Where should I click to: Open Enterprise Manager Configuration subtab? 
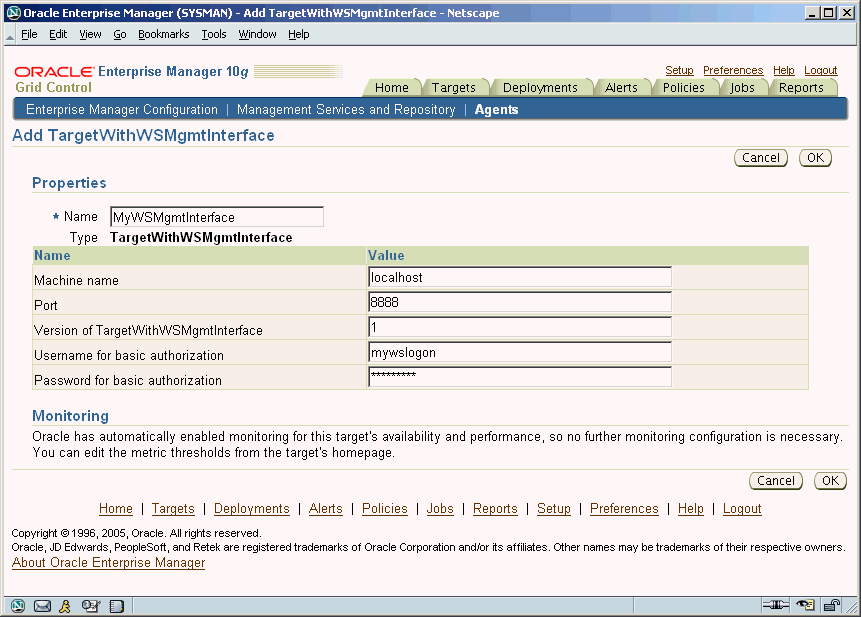(122, 110)
